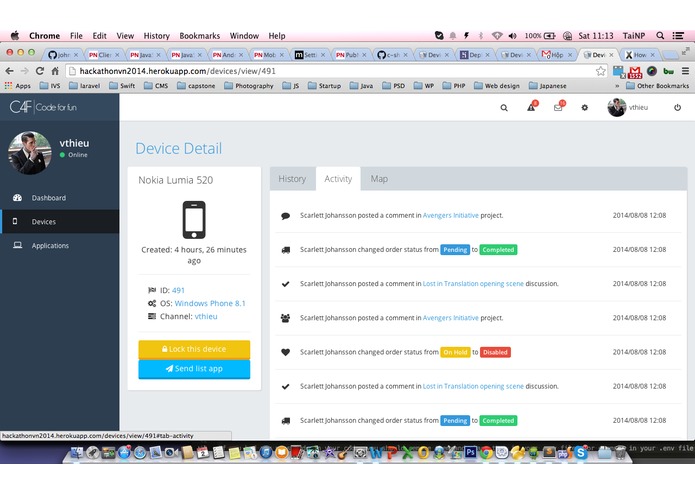The width and height of the screenshot is (695, 494).
Task: Click the speech bubble icon in first activity
Action: [x=285, y=216]
